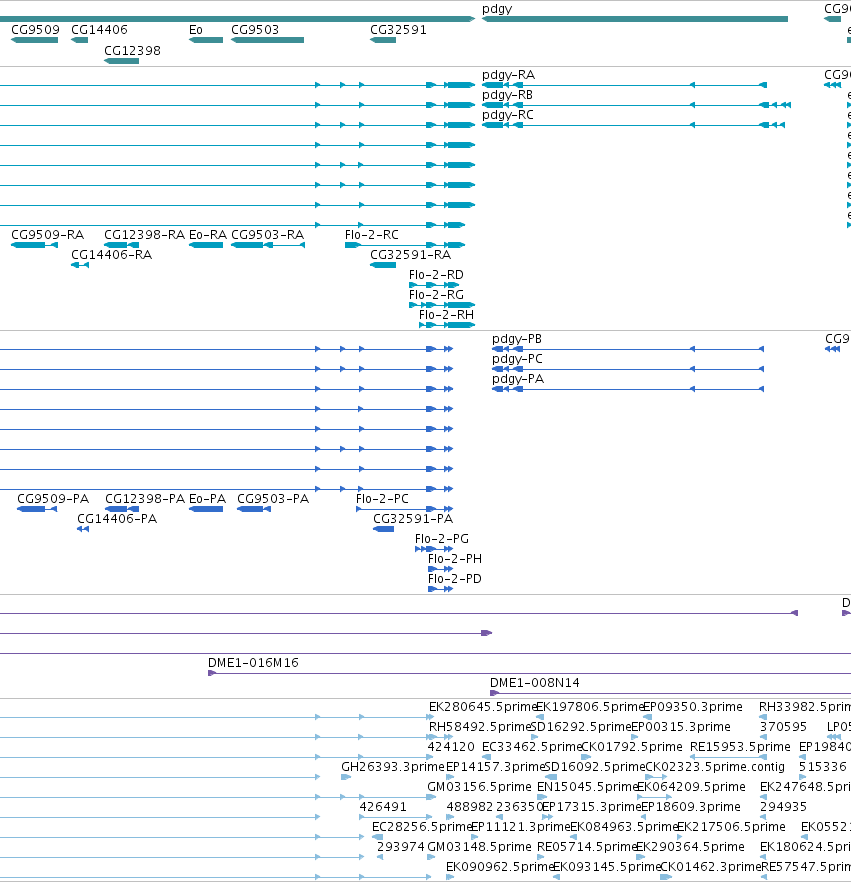
Task: Open the pdgy-PB protein label
Action: pyautogui.click(x=517, y=339)
